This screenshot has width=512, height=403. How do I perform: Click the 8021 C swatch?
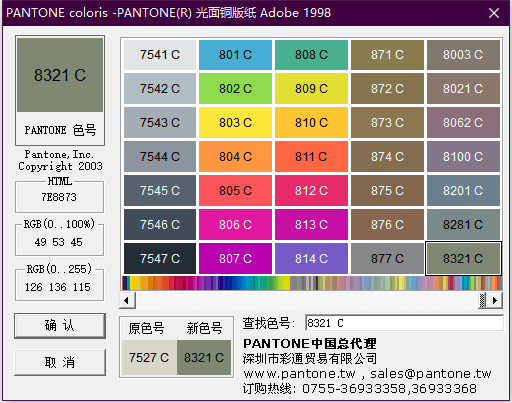pyautogui.click(x=463, y=89)
